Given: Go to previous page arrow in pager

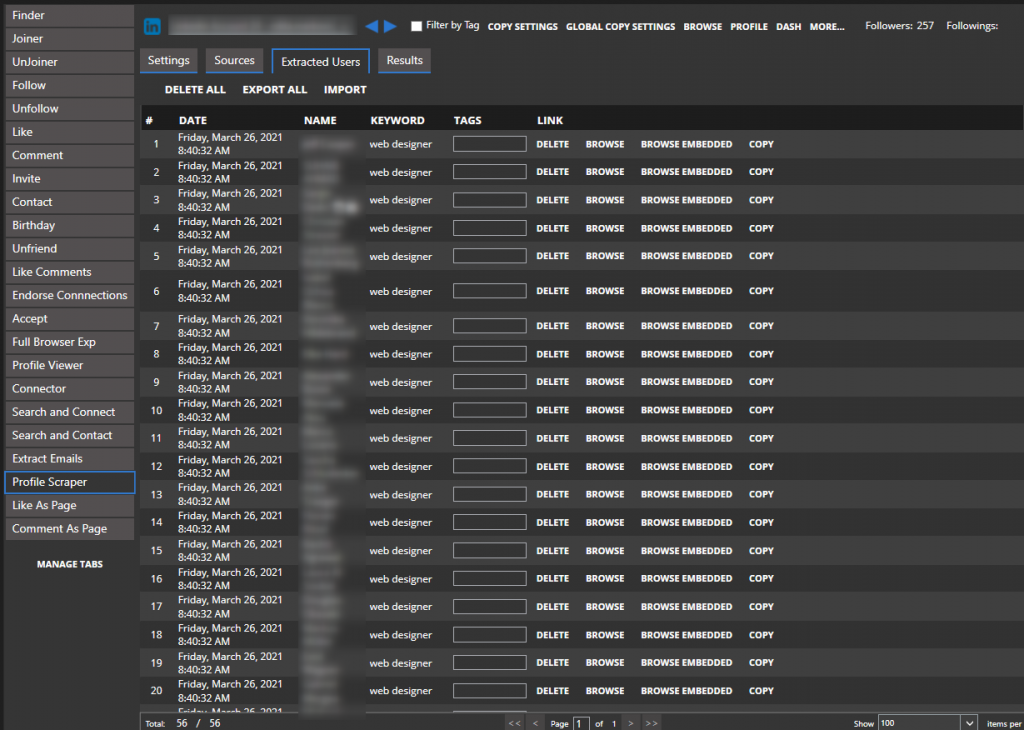Looking at the screenshot, I should click(x=536, y=723).
